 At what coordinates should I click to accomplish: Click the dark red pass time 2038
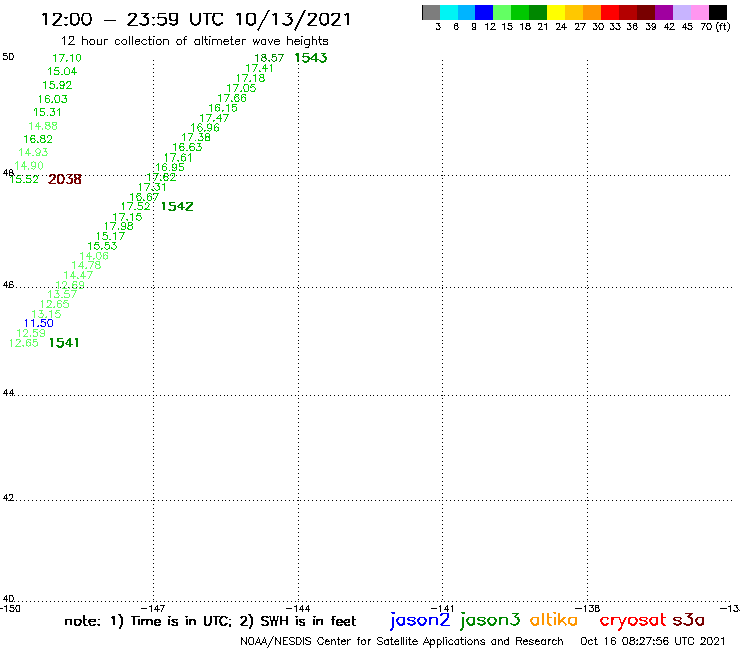(65, 179)
